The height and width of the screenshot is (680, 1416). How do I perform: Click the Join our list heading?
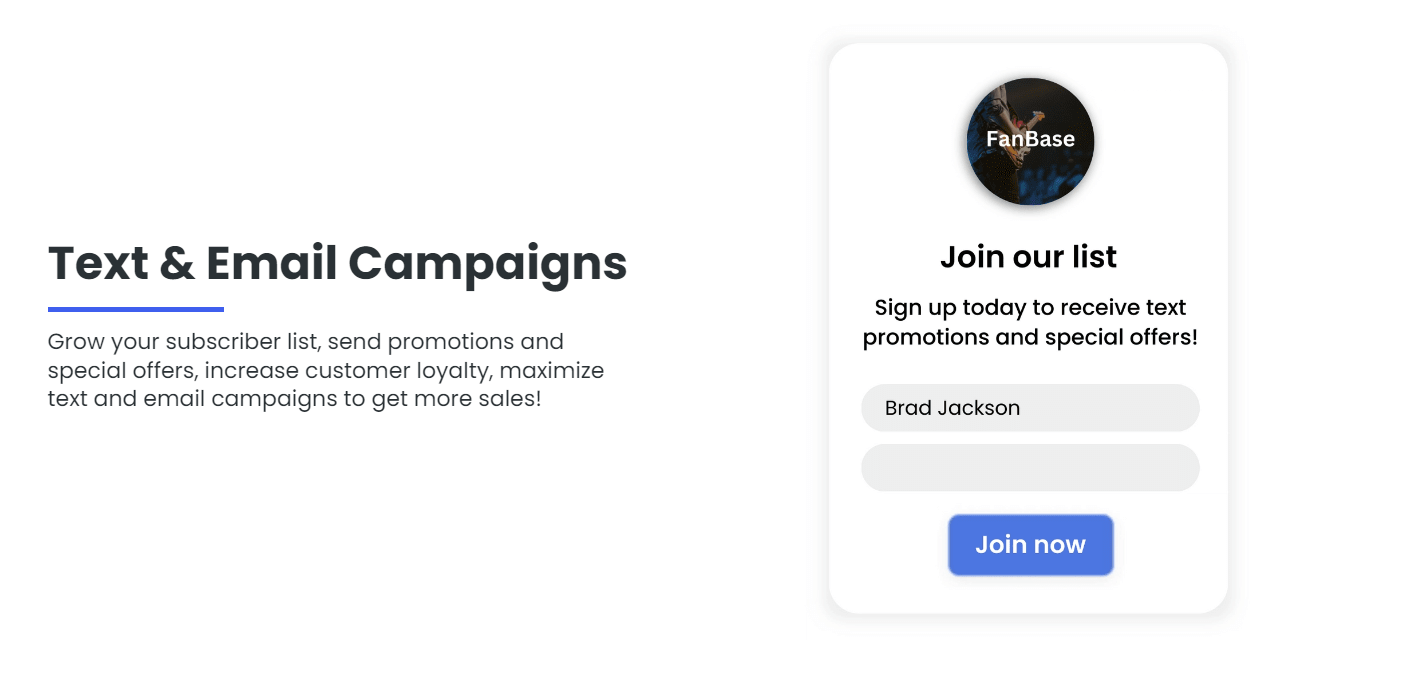[x=1029, y=257]
